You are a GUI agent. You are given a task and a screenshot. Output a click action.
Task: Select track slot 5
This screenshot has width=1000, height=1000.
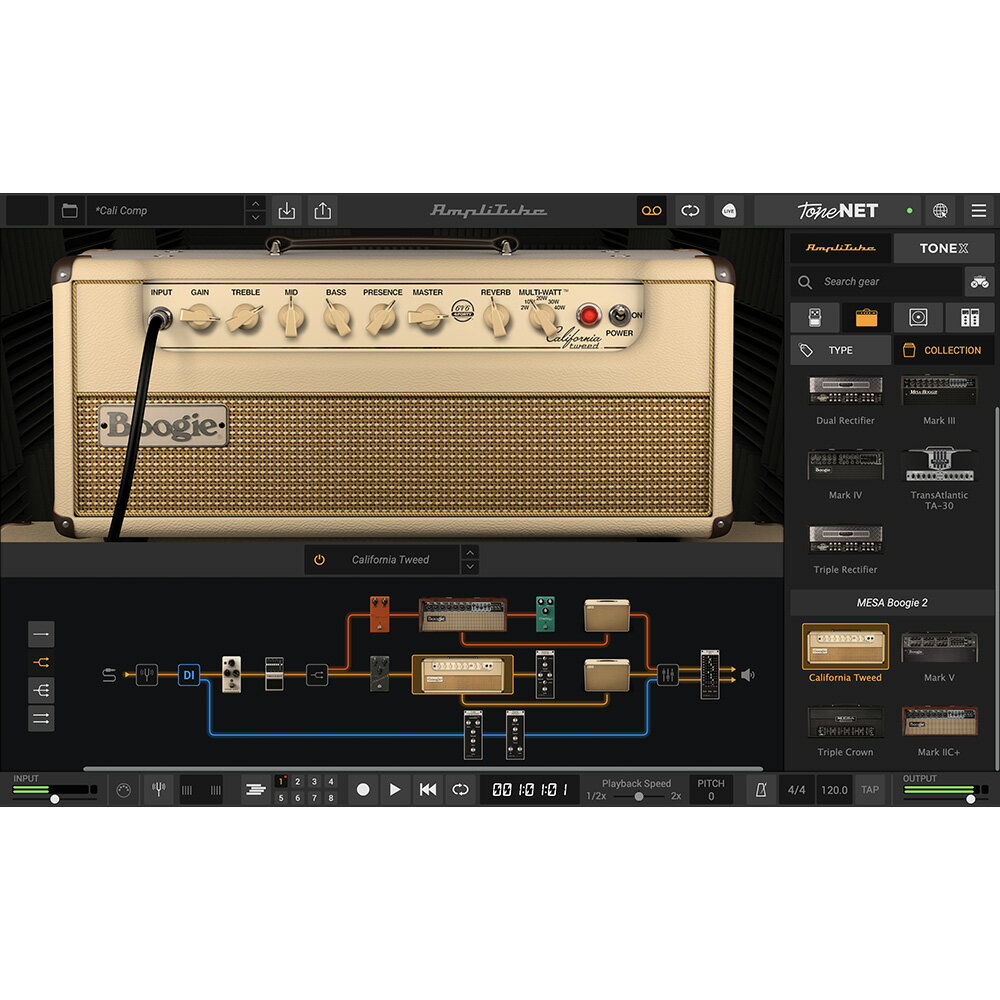click(281, 798)
